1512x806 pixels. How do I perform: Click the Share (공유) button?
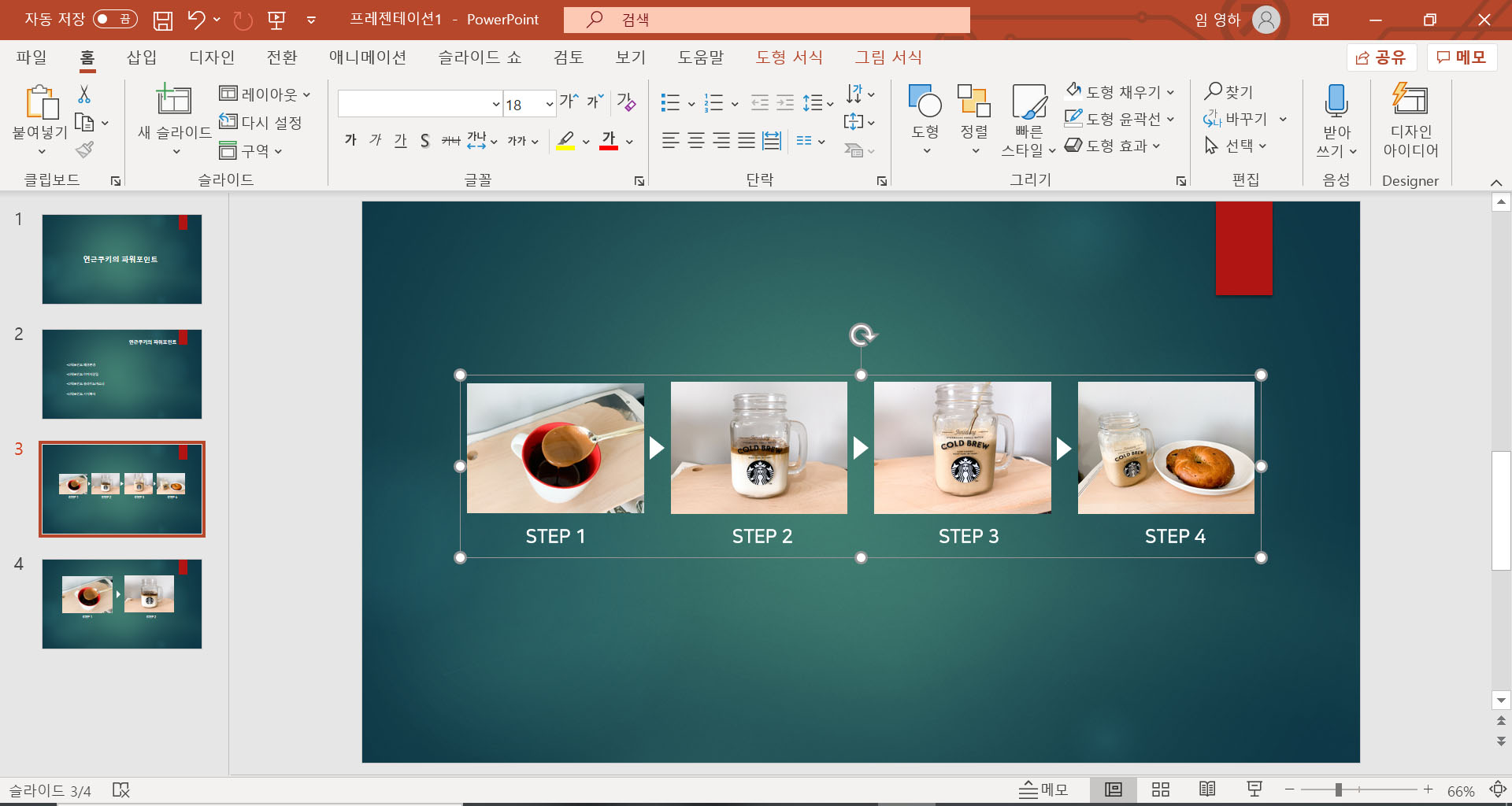(1381, 57)
